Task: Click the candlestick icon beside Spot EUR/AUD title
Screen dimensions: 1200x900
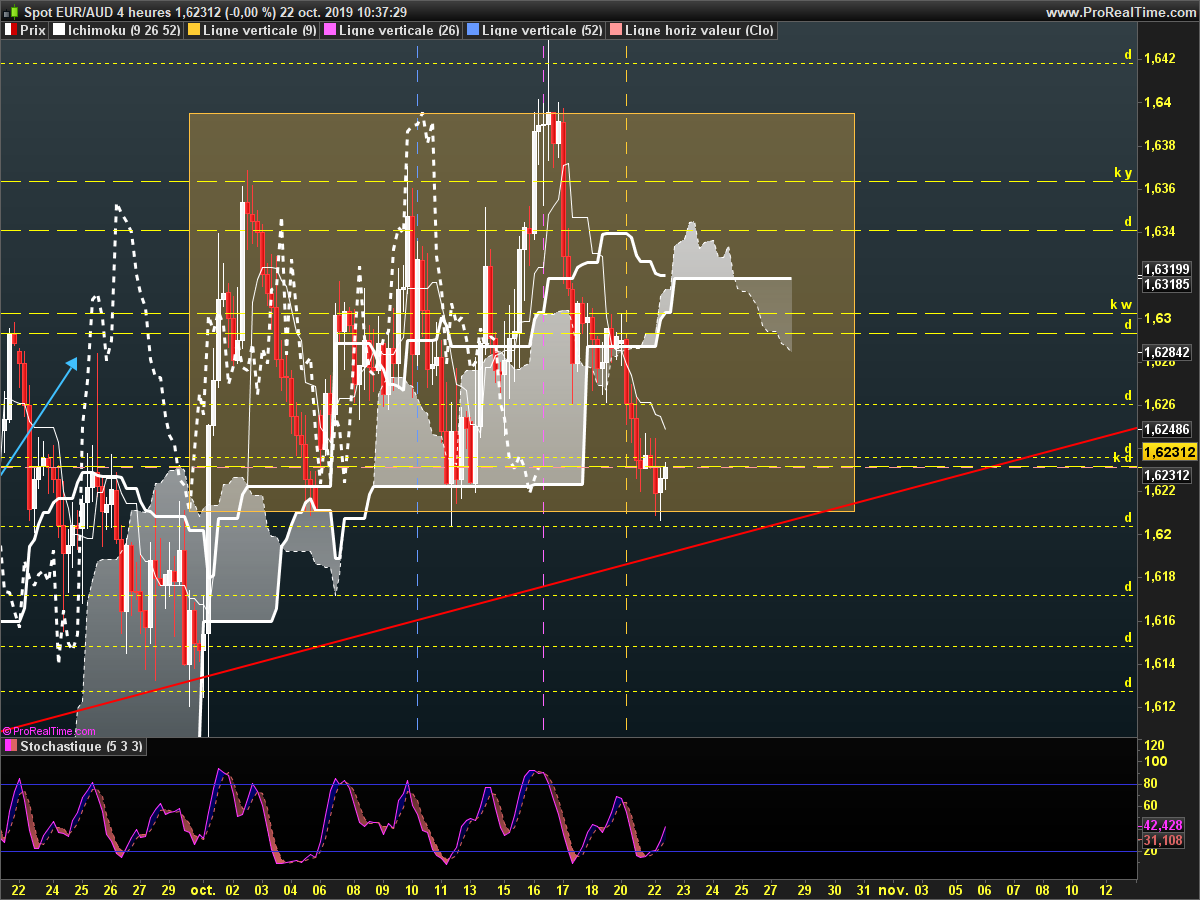Action: coord(12,11)
